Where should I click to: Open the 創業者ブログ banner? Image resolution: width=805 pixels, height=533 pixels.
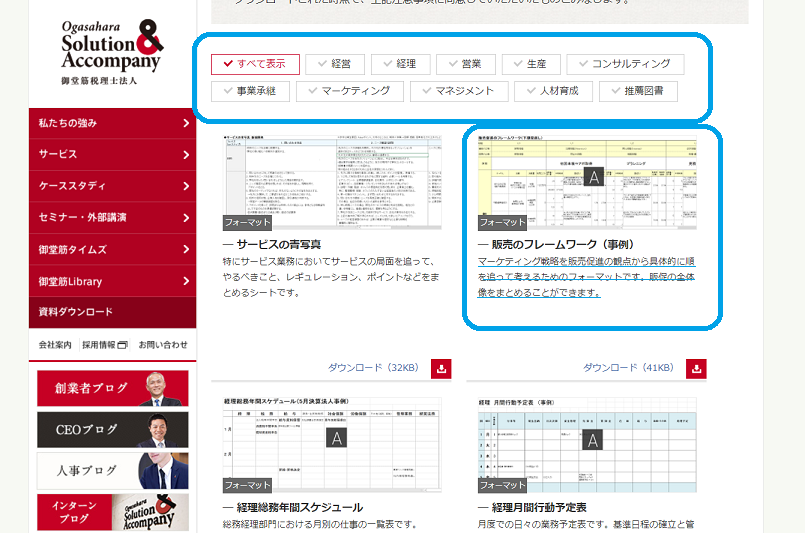click(x=112, y=388)
